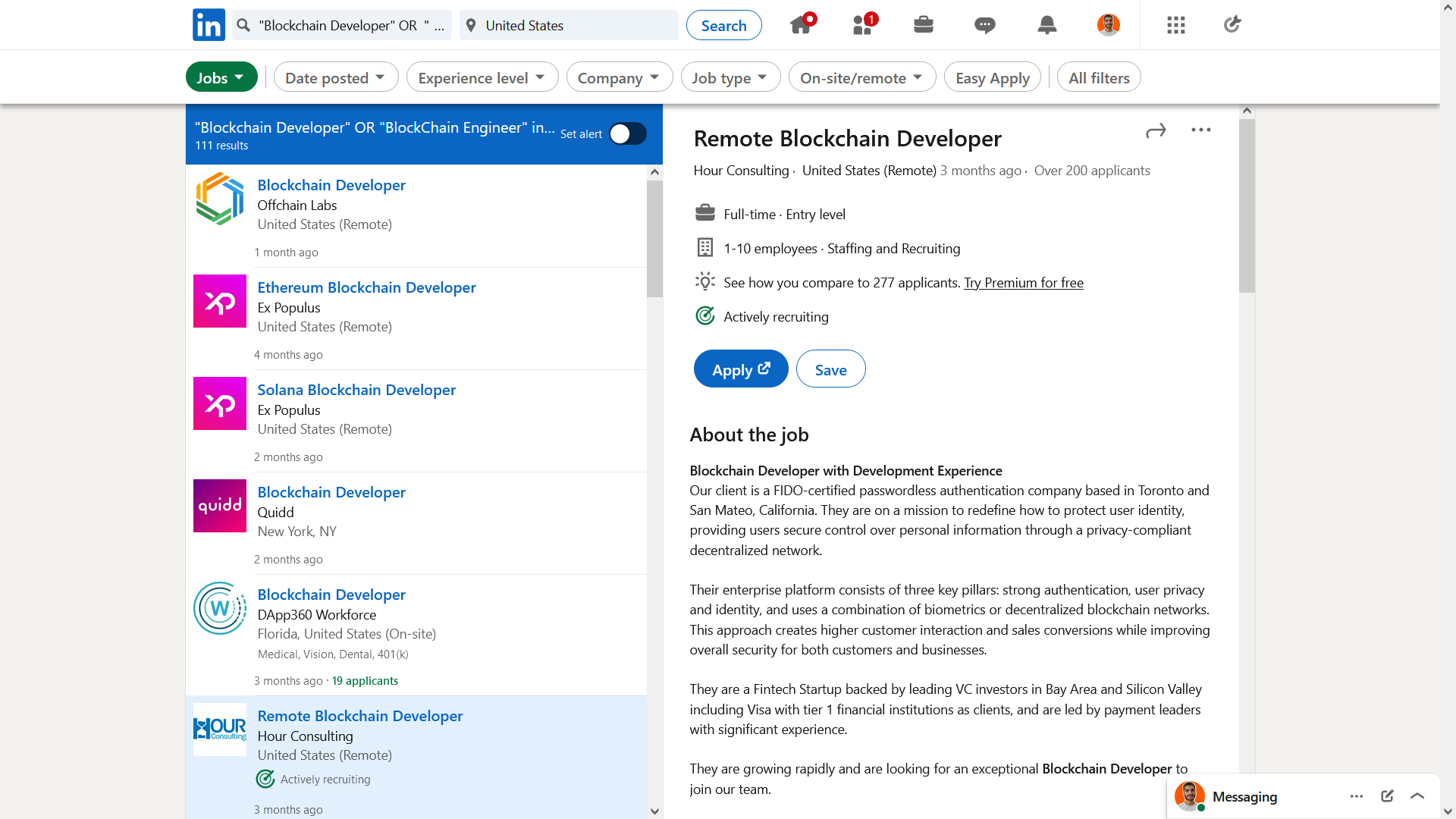Open the Jobs briefcase icon in navbar
This screenshot has width=1456, height=819.
click(924, 25)
